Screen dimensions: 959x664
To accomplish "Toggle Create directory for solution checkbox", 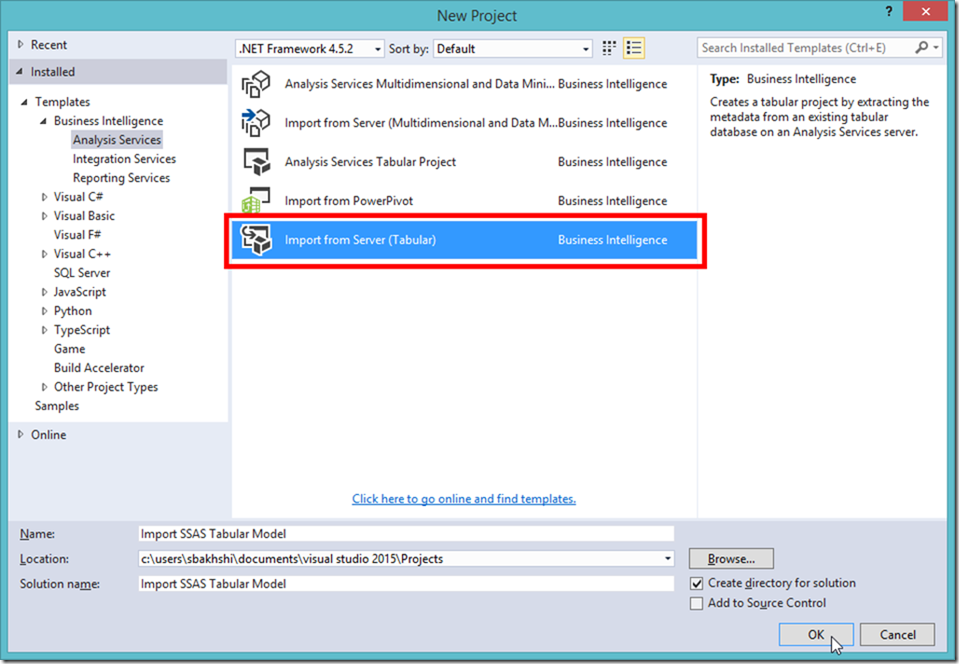I will pos(696,583).
